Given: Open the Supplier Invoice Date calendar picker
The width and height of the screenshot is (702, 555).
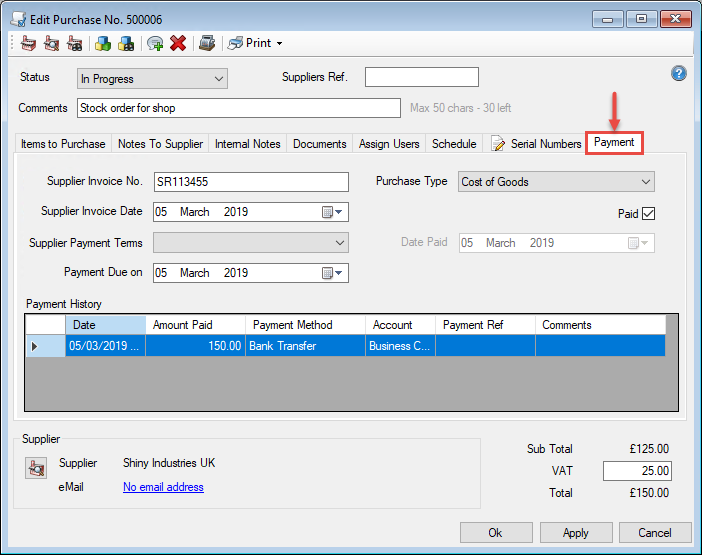Looking at the screenshot, I should [333, 212].
